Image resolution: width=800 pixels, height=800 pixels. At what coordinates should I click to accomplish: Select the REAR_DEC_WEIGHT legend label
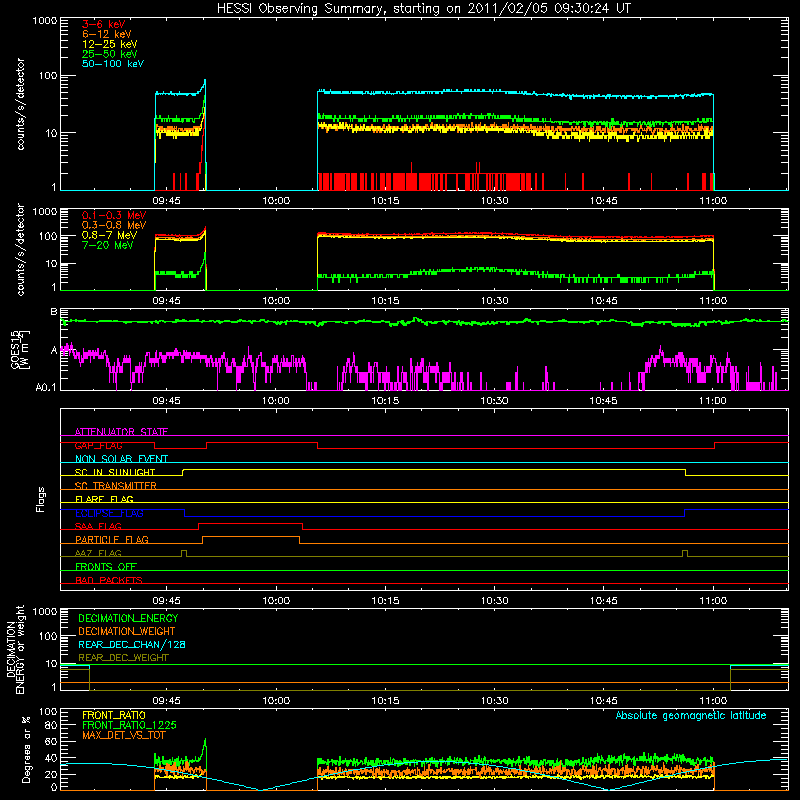point(123,658)
